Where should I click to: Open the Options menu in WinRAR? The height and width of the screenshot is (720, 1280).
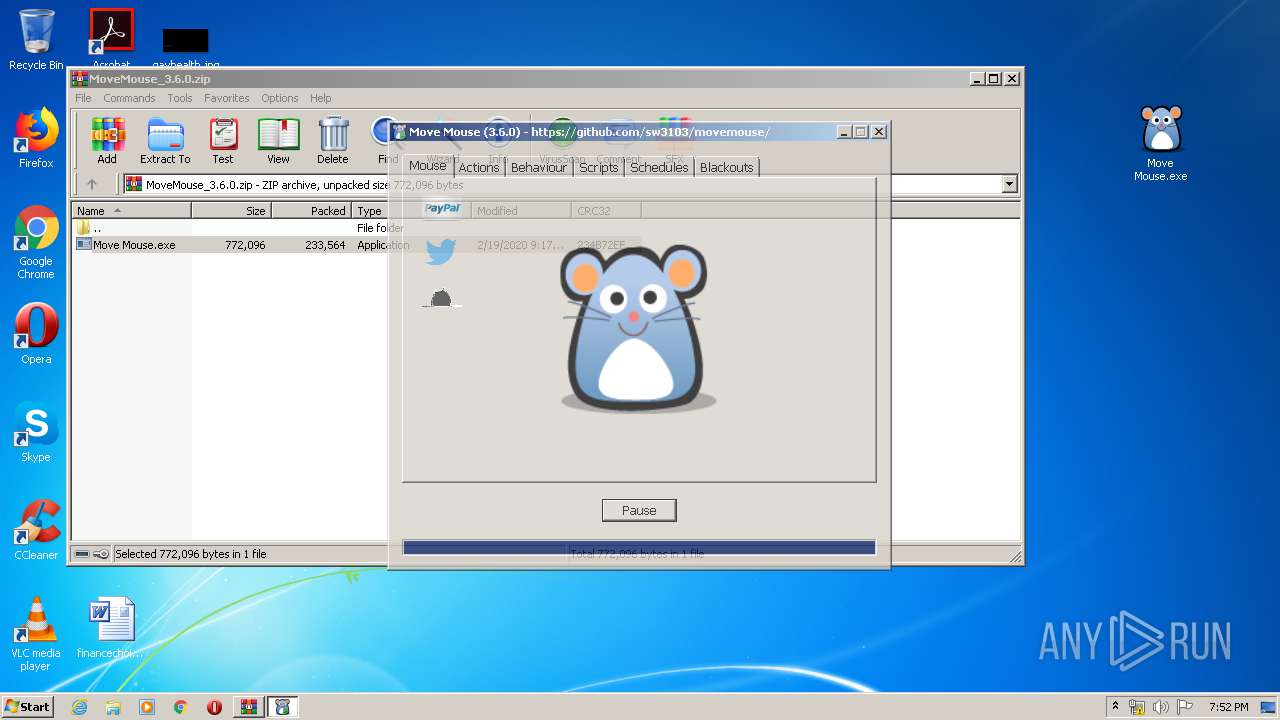(280, 98)
